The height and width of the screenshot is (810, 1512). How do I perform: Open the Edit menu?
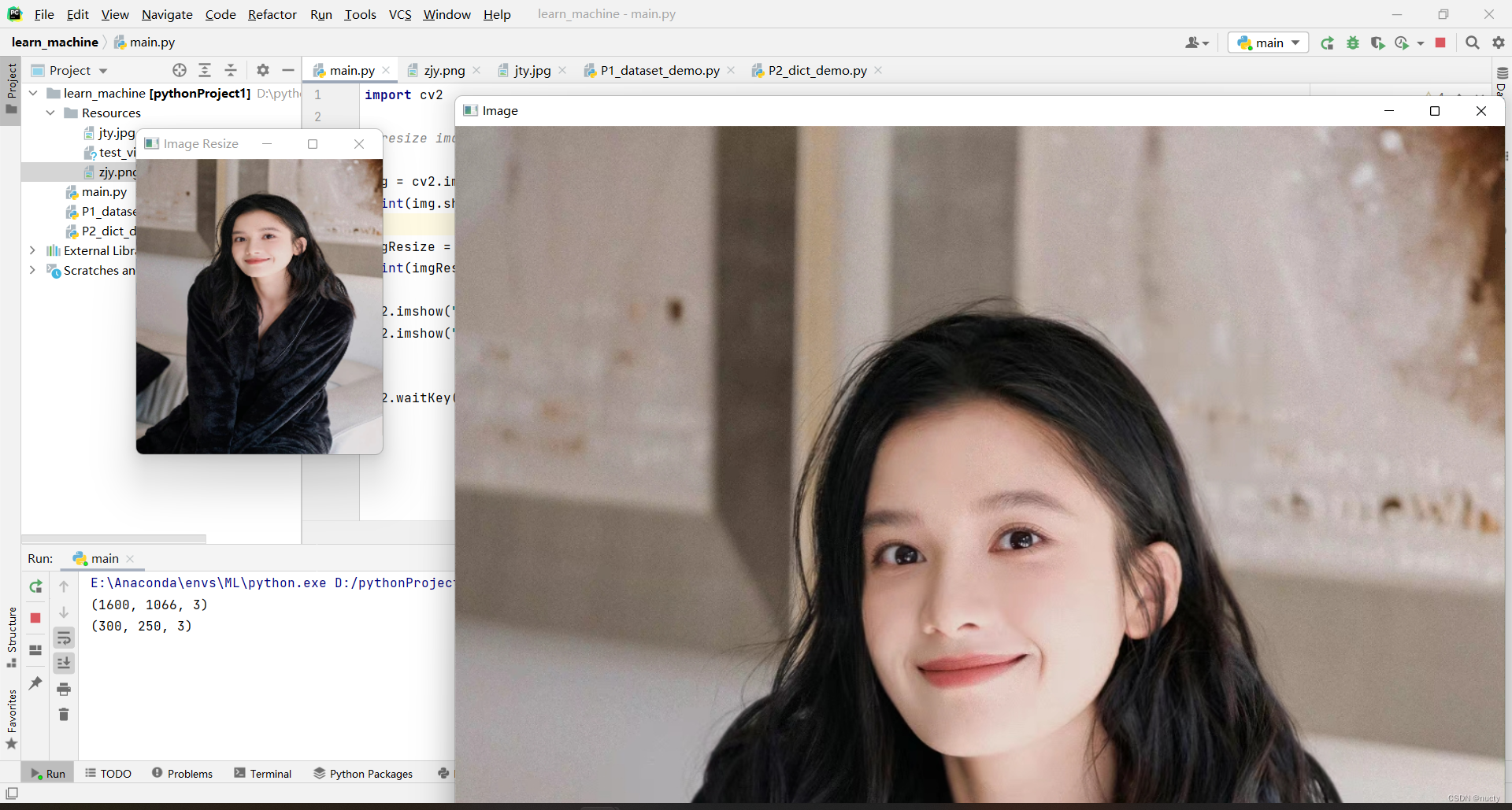point(78,14)
